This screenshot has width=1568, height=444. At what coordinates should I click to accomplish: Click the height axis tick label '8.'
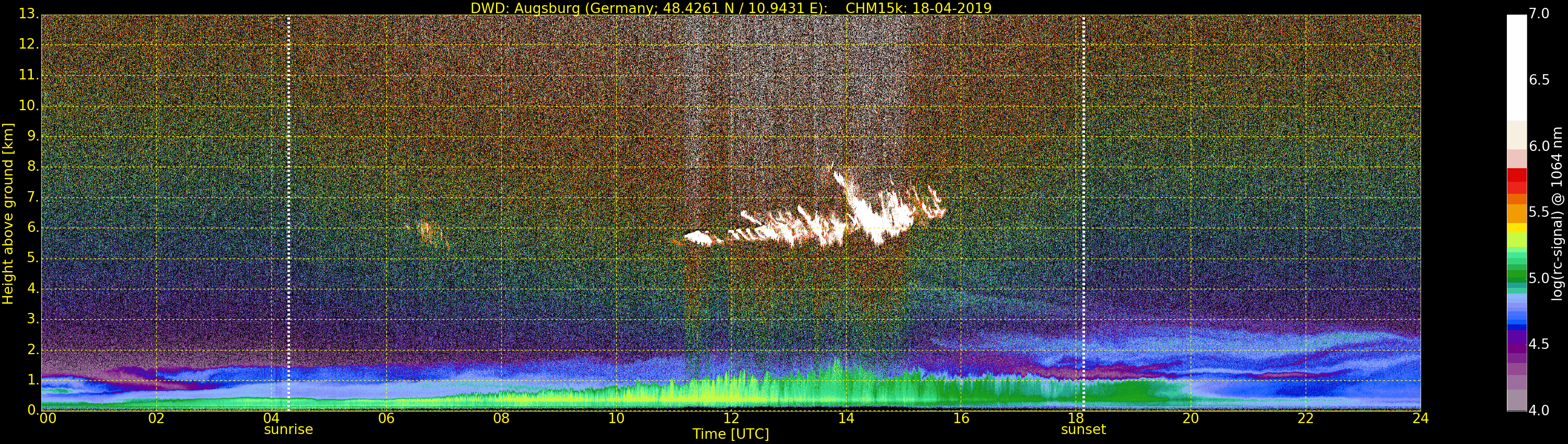tap(32, 166)
